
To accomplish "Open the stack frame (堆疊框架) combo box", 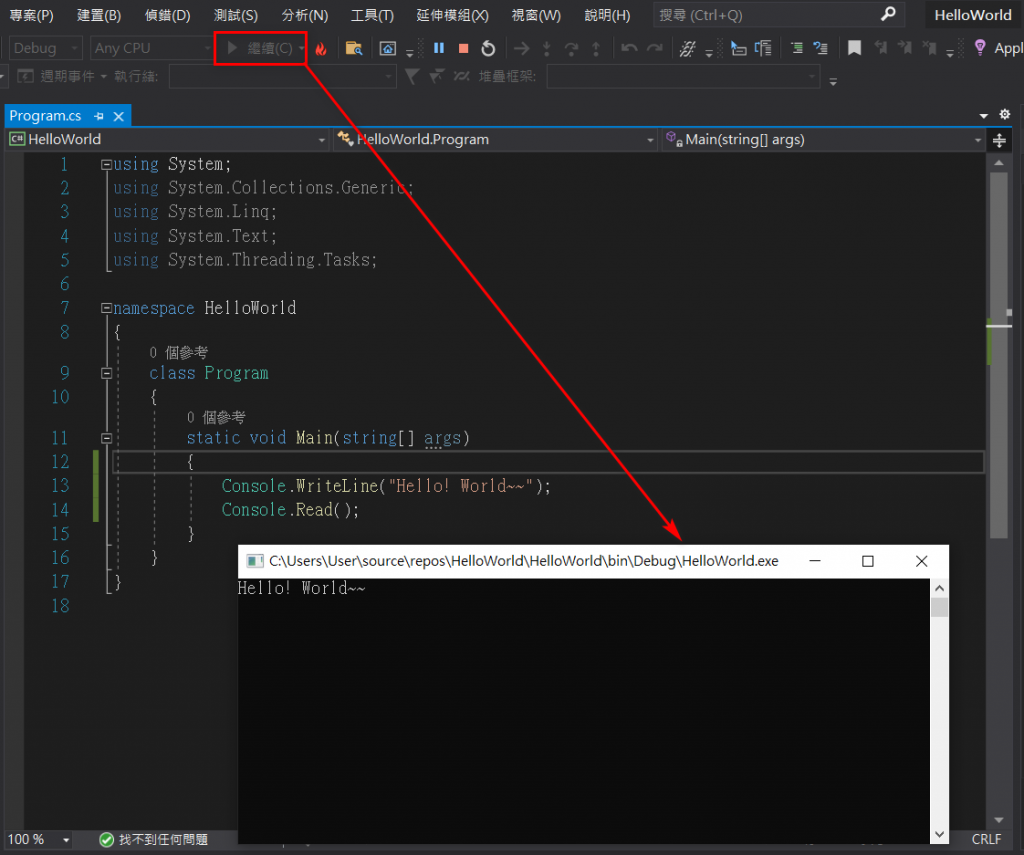I will [683, 77].
